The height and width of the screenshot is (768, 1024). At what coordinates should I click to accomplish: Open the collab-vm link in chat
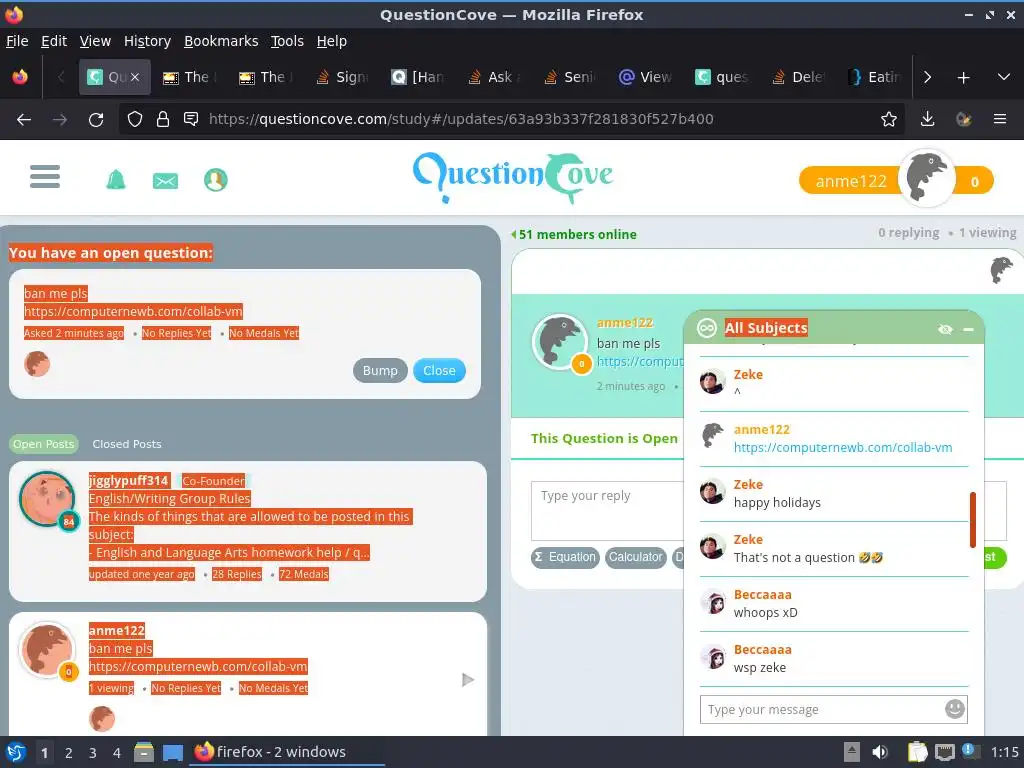pos(842,447)
